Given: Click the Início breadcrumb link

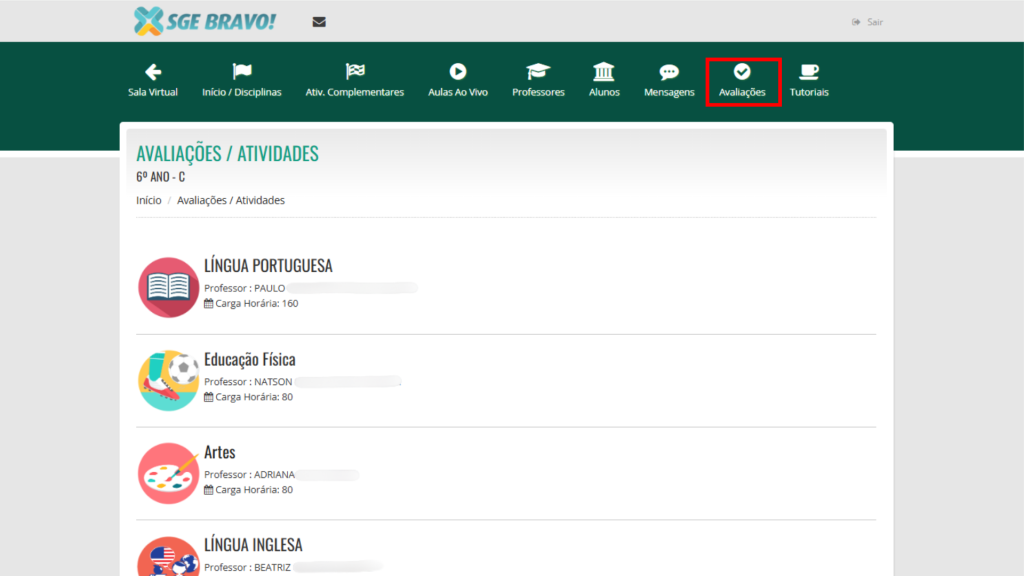Looking at the screenshot, I should click(148, 200).
